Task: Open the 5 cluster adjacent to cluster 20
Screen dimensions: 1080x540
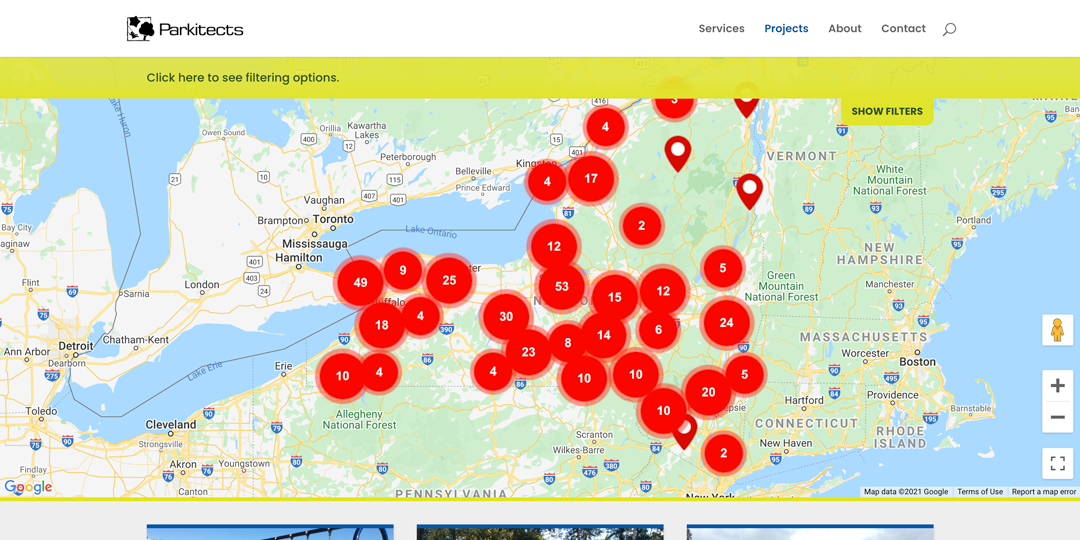Action: [x=745, y=375]
